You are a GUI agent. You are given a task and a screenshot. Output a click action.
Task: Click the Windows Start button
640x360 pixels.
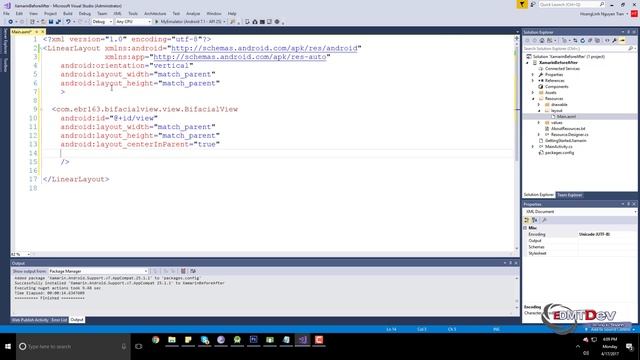pos(8,347)
